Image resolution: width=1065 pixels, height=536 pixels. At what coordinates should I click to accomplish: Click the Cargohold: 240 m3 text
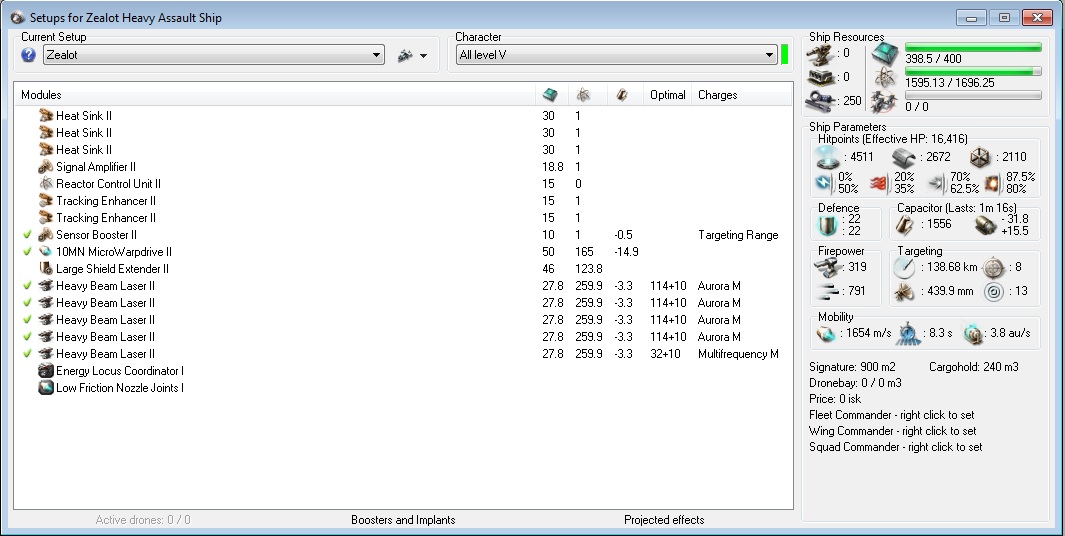(973, 367)
